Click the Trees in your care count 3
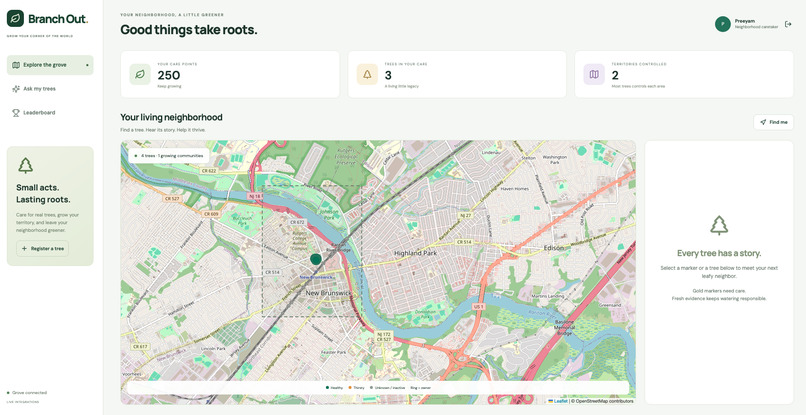This screenshot has width=806, height=415. pyautogui.click(x=388, y=76)
